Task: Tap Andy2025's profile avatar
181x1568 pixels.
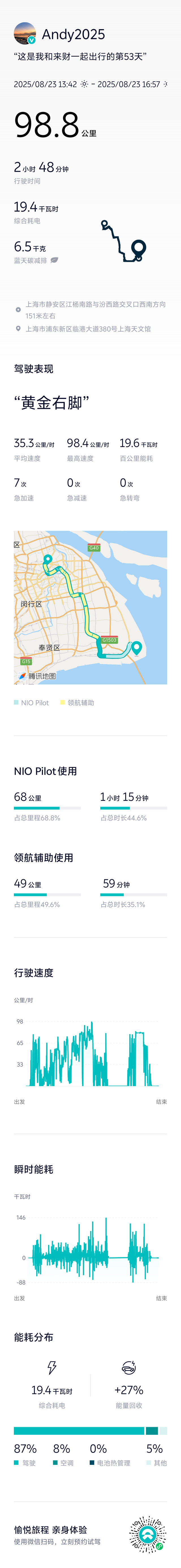Action: pos(25,33)
